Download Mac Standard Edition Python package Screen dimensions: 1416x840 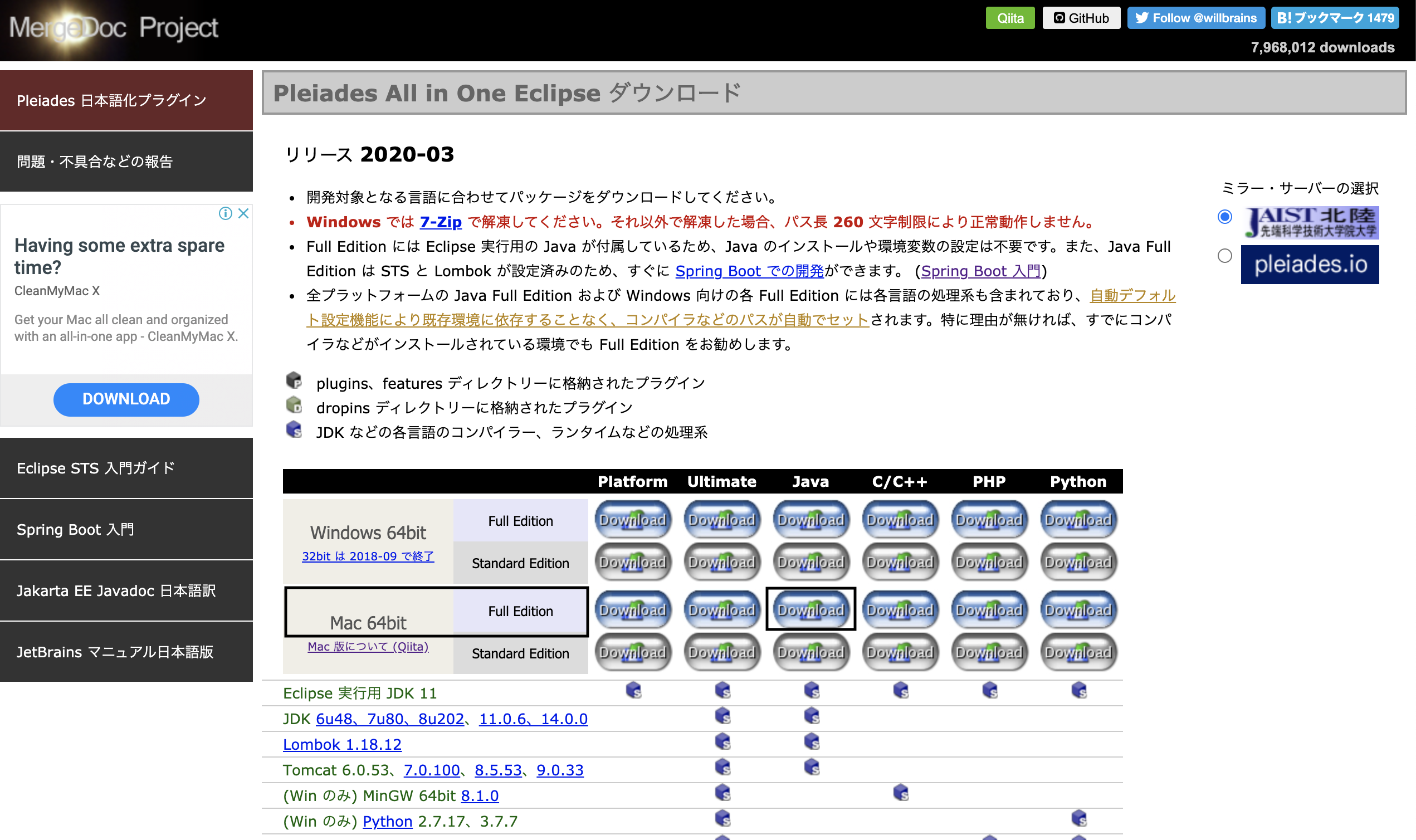(1078, 652)
